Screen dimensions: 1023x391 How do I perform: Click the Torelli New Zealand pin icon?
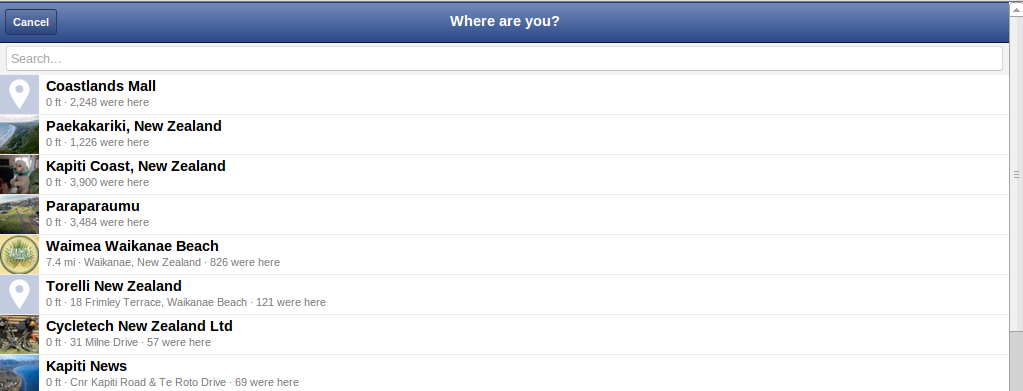coord(20,294)
